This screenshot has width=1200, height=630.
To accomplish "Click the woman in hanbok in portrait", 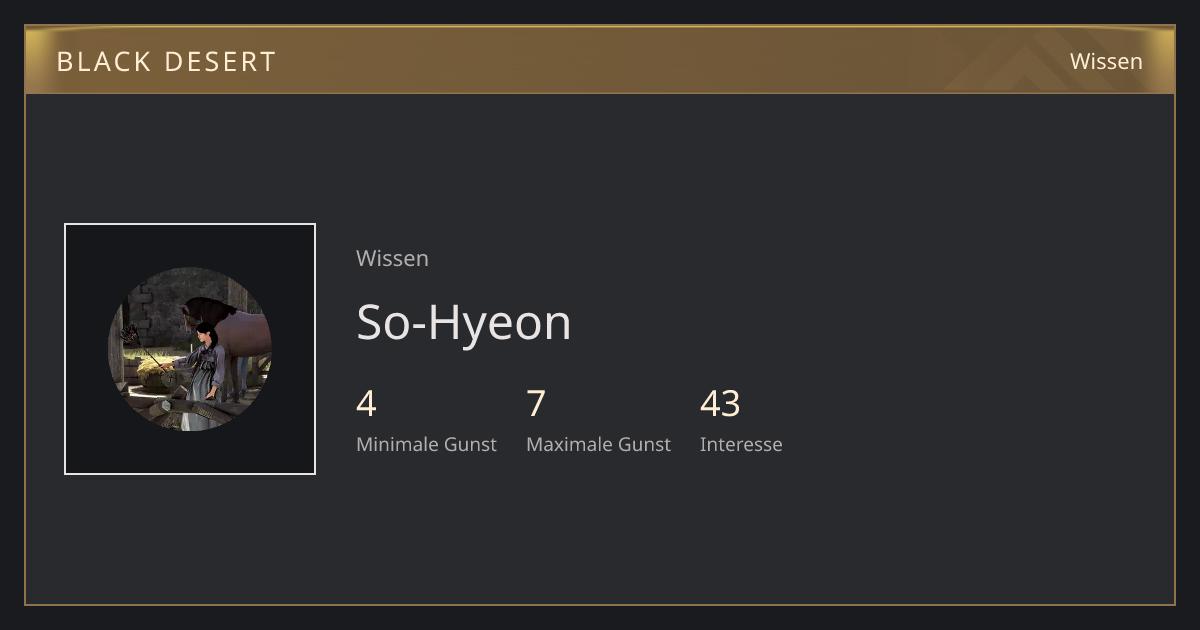I will point(204,375).
